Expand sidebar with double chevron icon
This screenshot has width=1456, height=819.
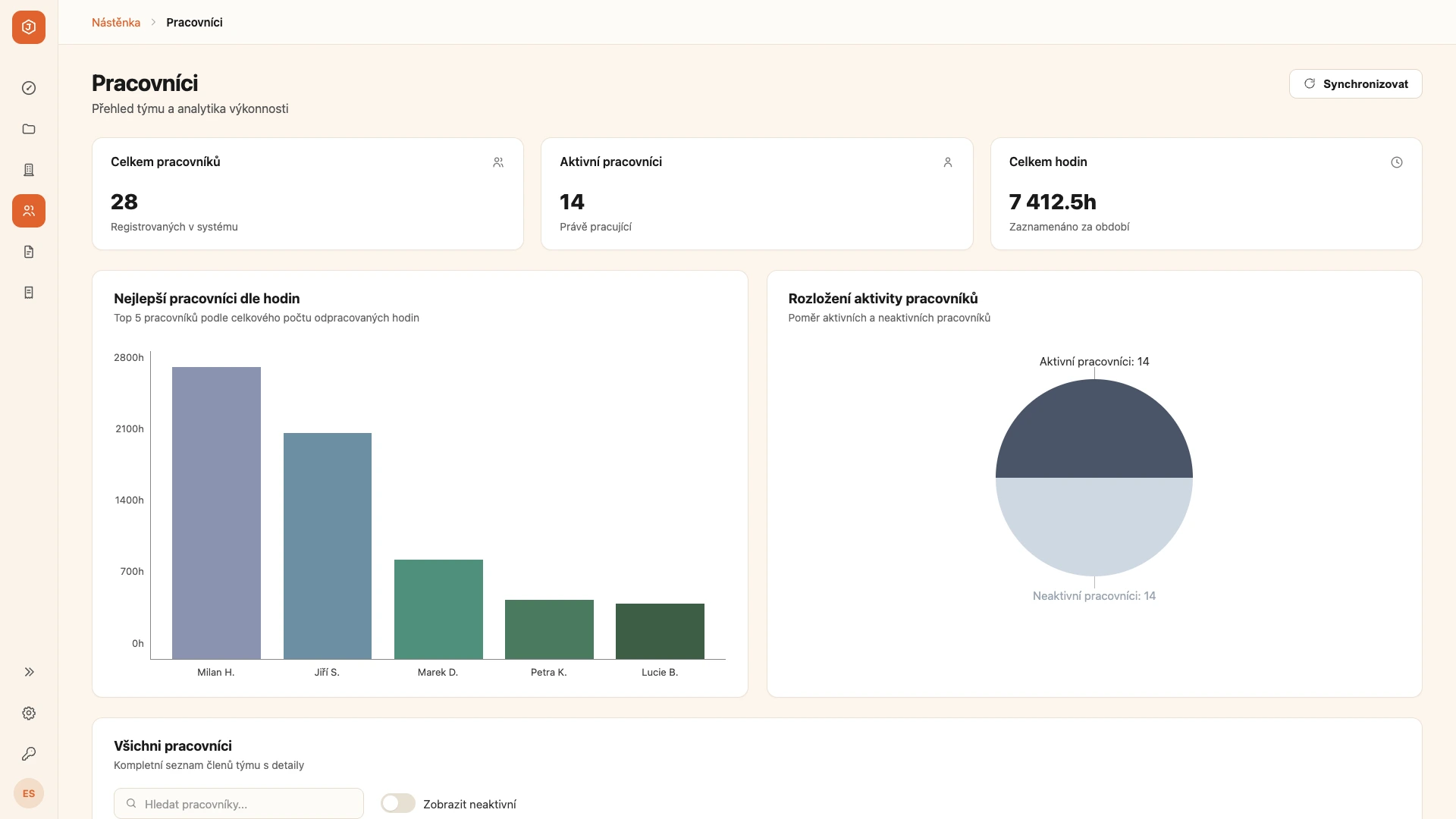click(29, 672)
